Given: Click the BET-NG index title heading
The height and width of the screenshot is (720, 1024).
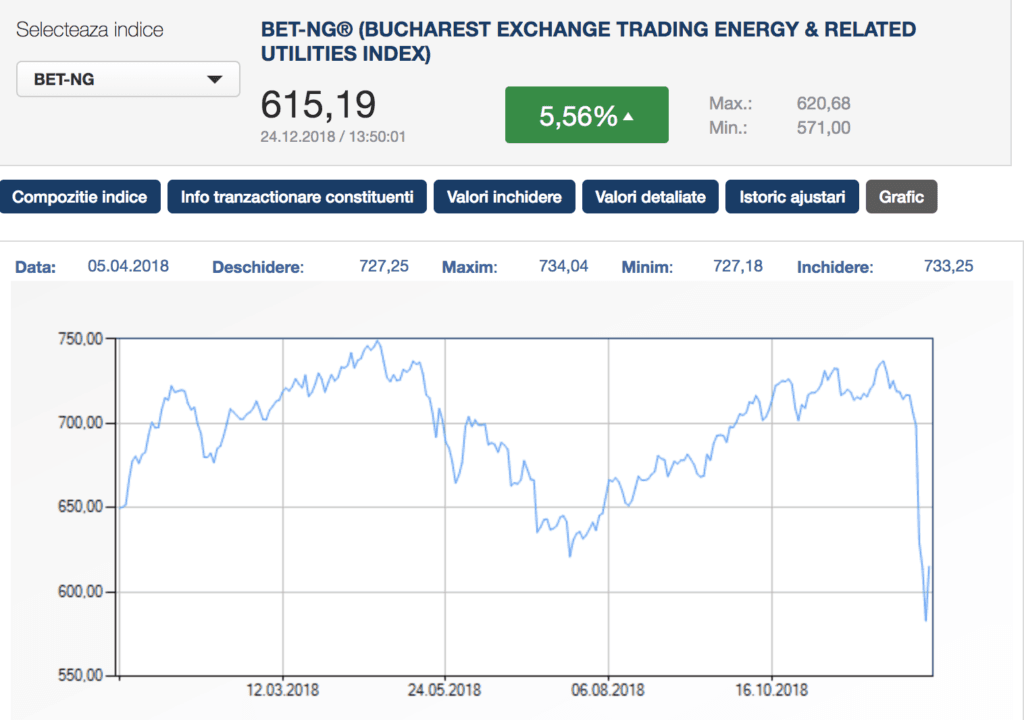Looking at the screenshot, I should [x=588, y=41].
